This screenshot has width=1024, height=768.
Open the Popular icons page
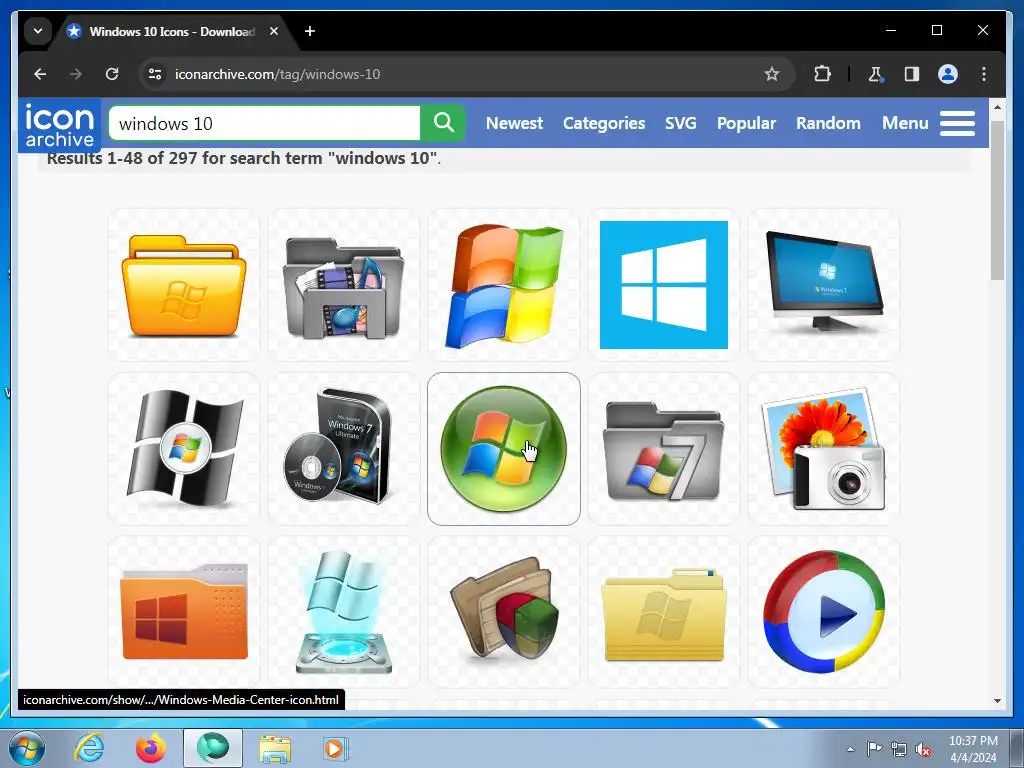(746, 123)
